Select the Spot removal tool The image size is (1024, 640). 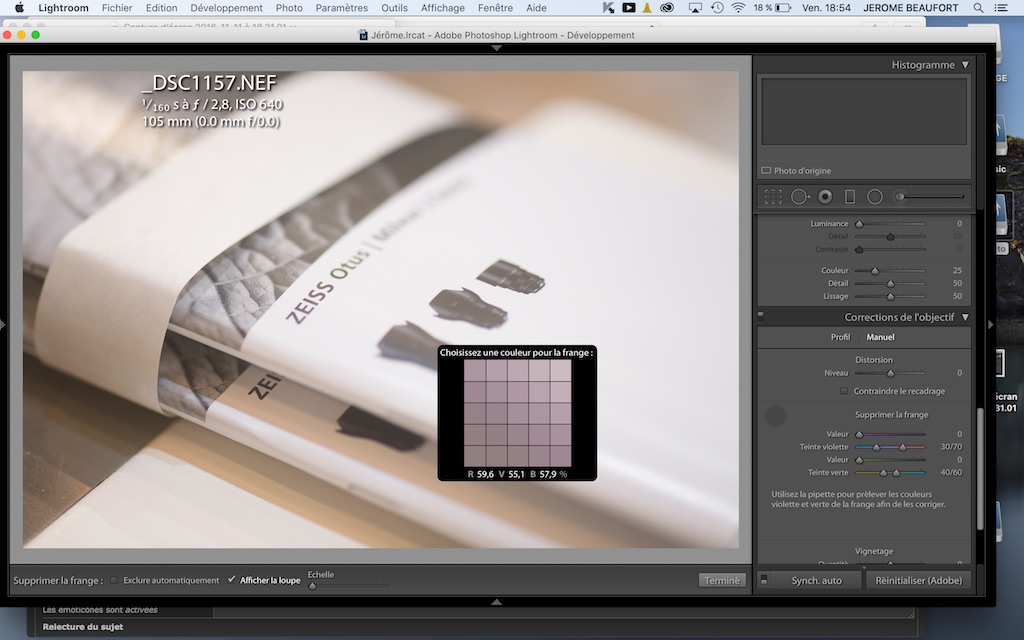(800, 197)
